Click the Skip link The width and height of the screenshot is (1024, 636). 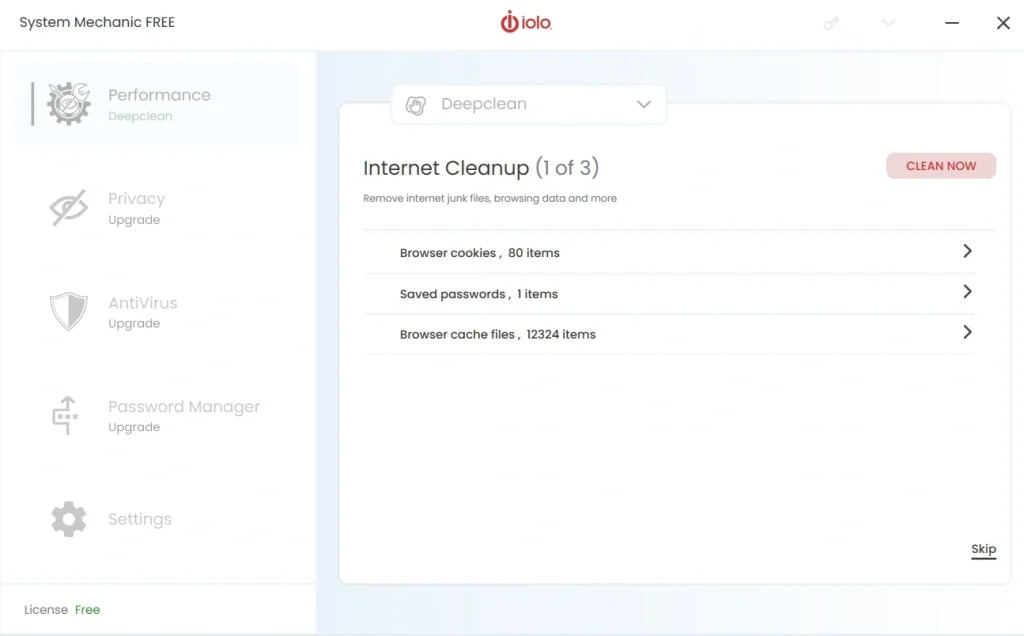click(984, 549)
